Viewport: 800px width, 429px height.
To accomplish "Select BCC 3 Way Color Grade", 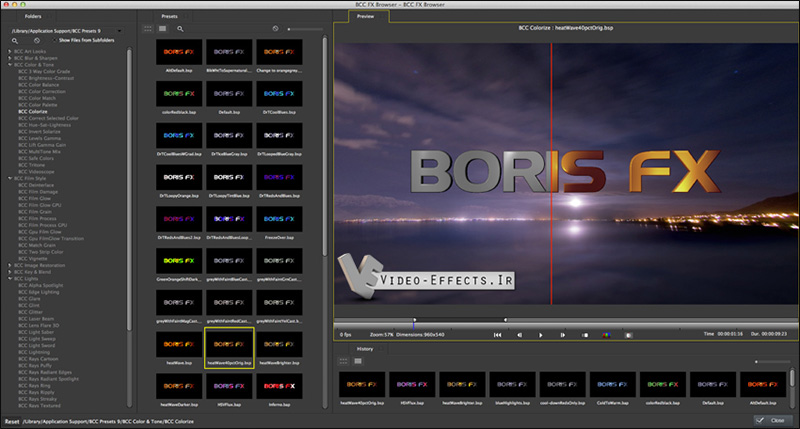I will click(44, 71).
